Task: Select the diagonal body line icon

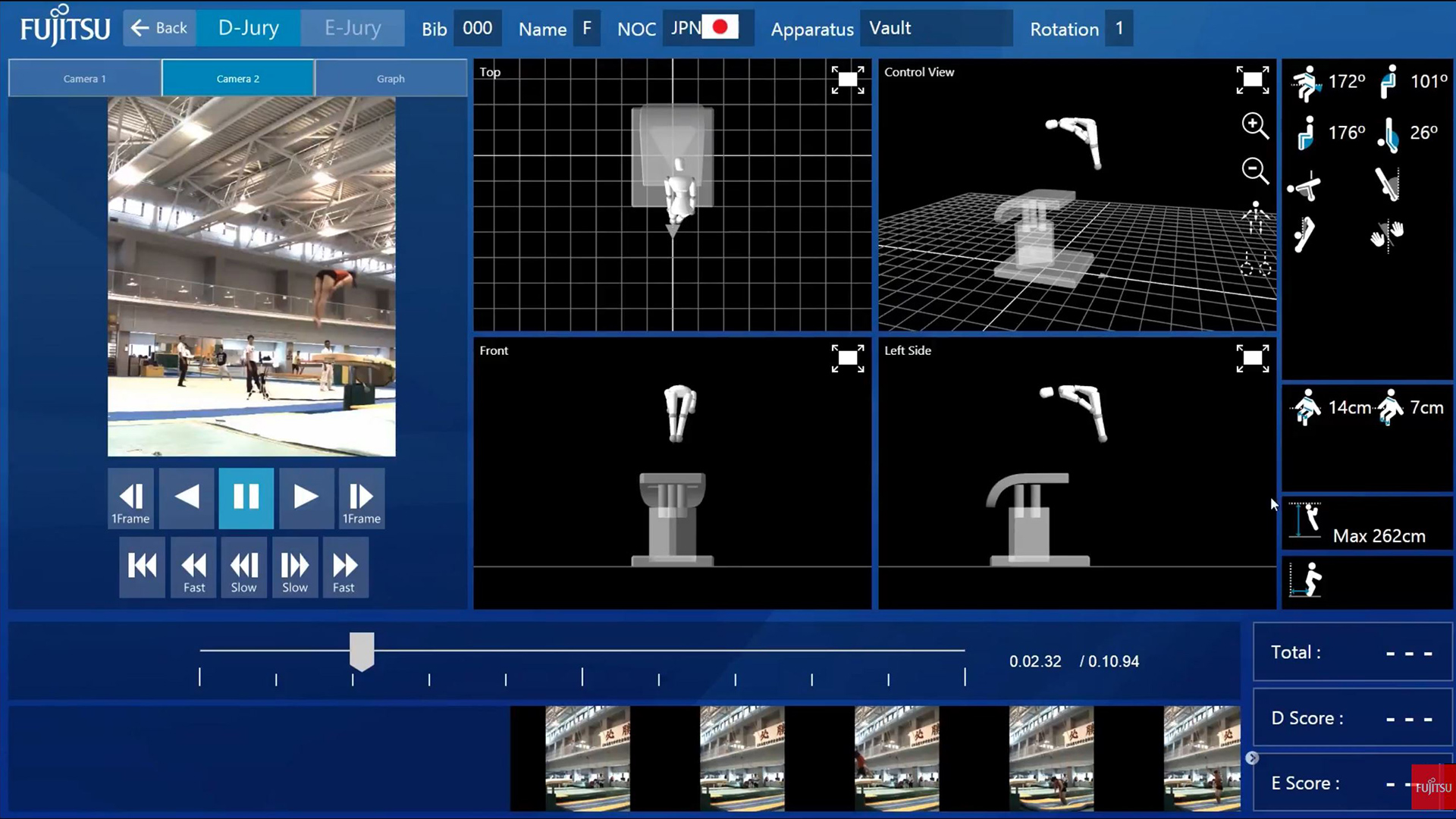Action: click(x=1387, y=184)
